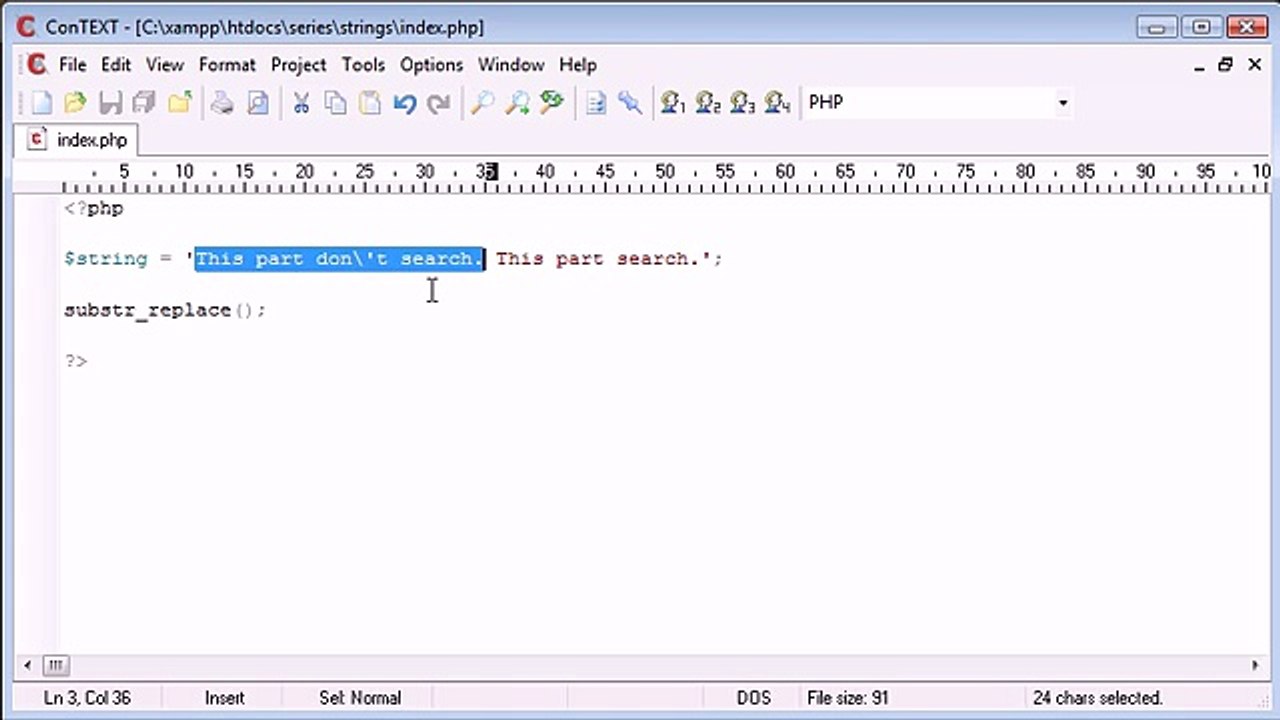The image size is (1280, 720).
Task: Click the Copy icon
Action: point(335,102)
